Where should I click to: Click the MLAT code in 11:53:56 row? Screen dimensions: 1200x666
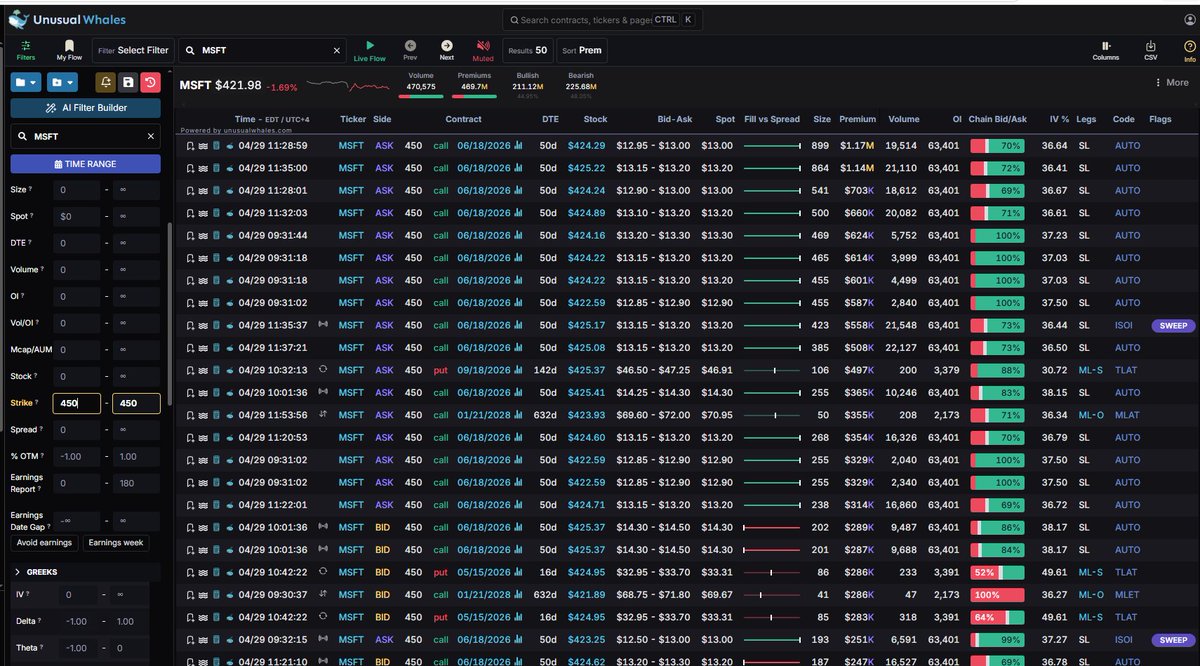pyautogui.click(x=1127, y=415)
